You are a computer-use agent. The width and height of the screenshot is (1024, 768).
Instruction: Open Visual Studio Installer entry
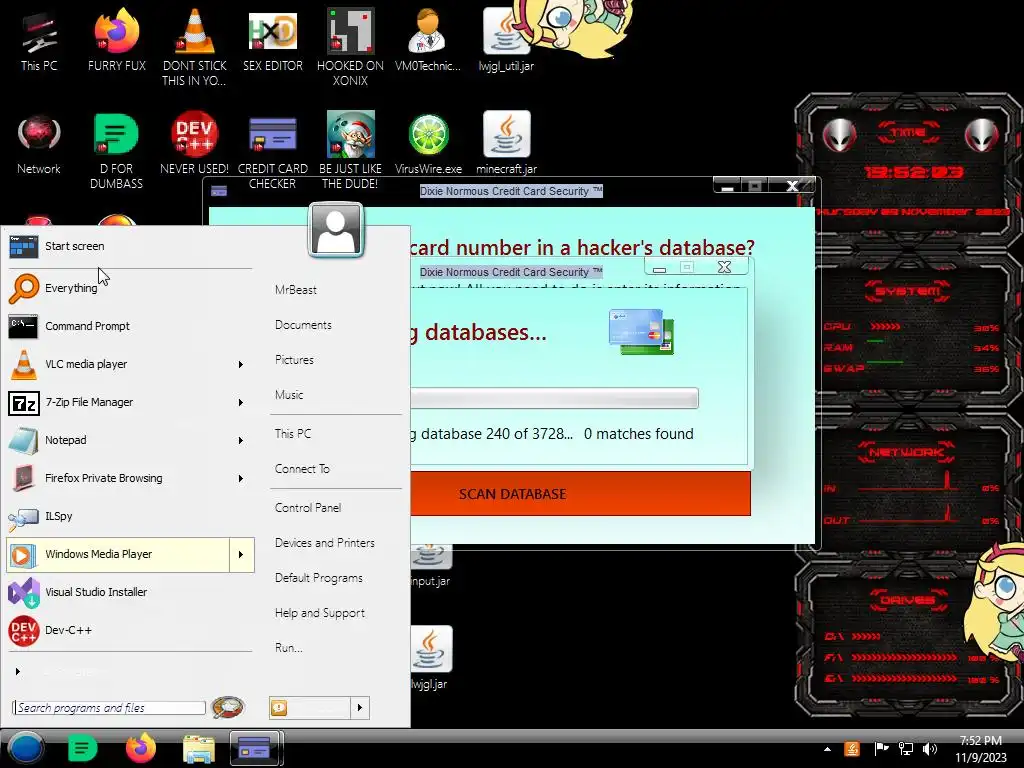[129, 592]
